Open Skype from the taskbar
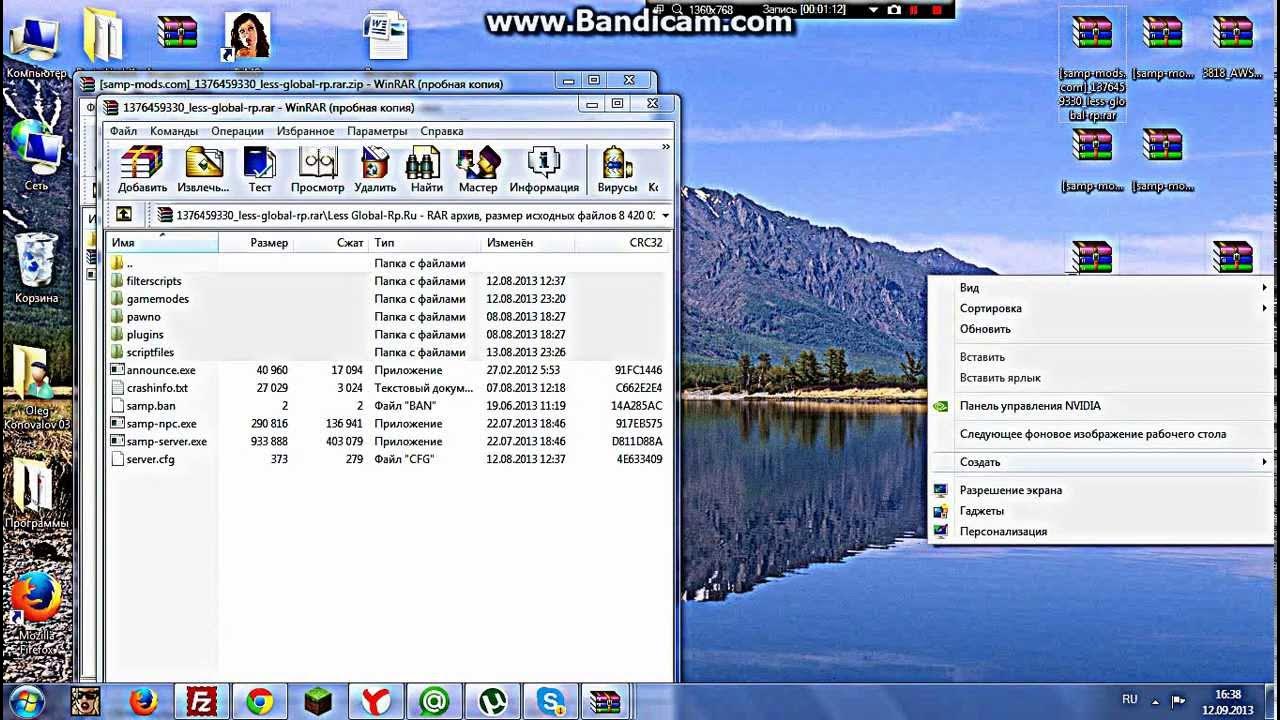The height and width of the screenshot is (720, 1280). (550, 702)
